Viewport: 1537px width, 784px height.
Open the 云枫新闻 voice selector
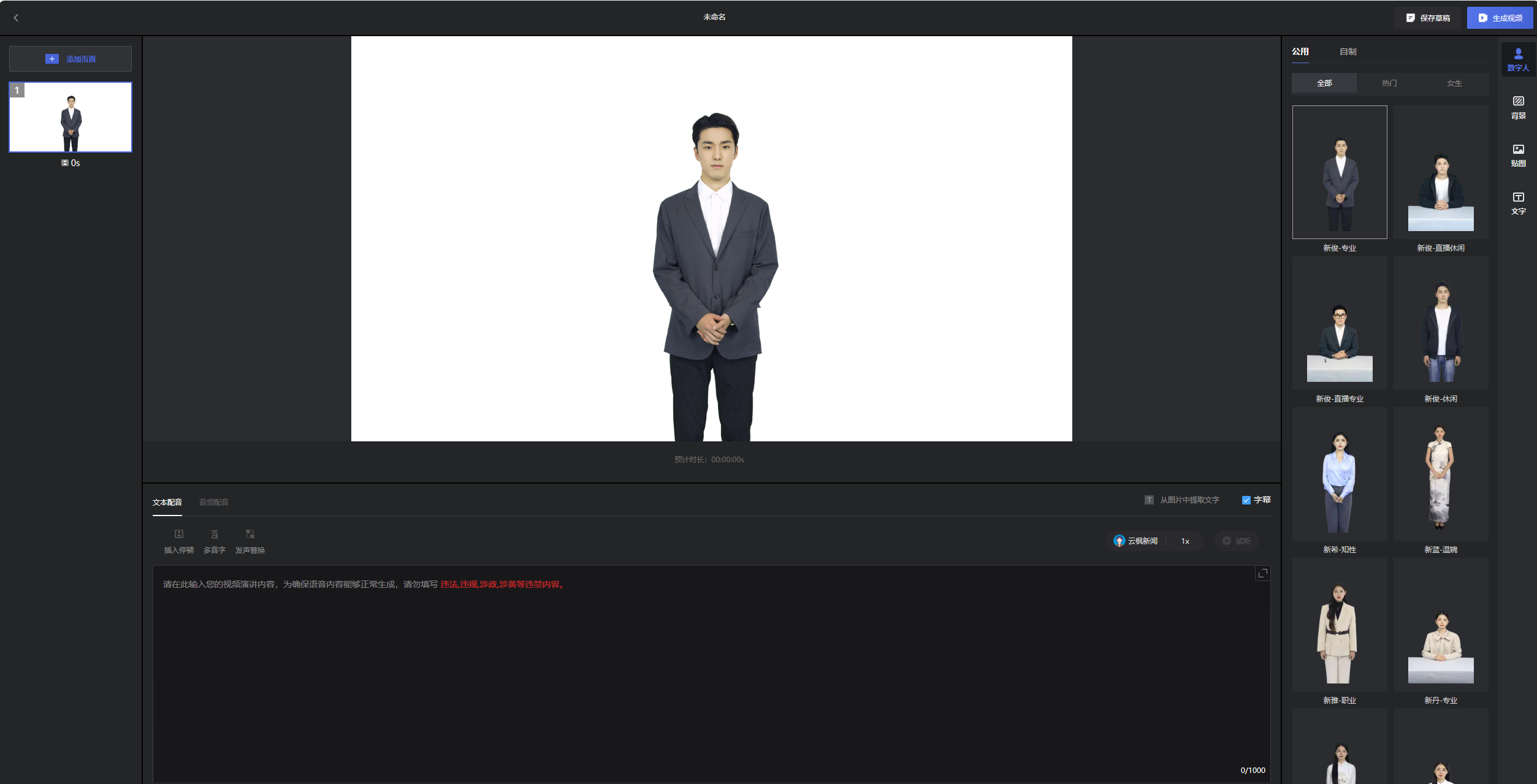[1135, 541]
